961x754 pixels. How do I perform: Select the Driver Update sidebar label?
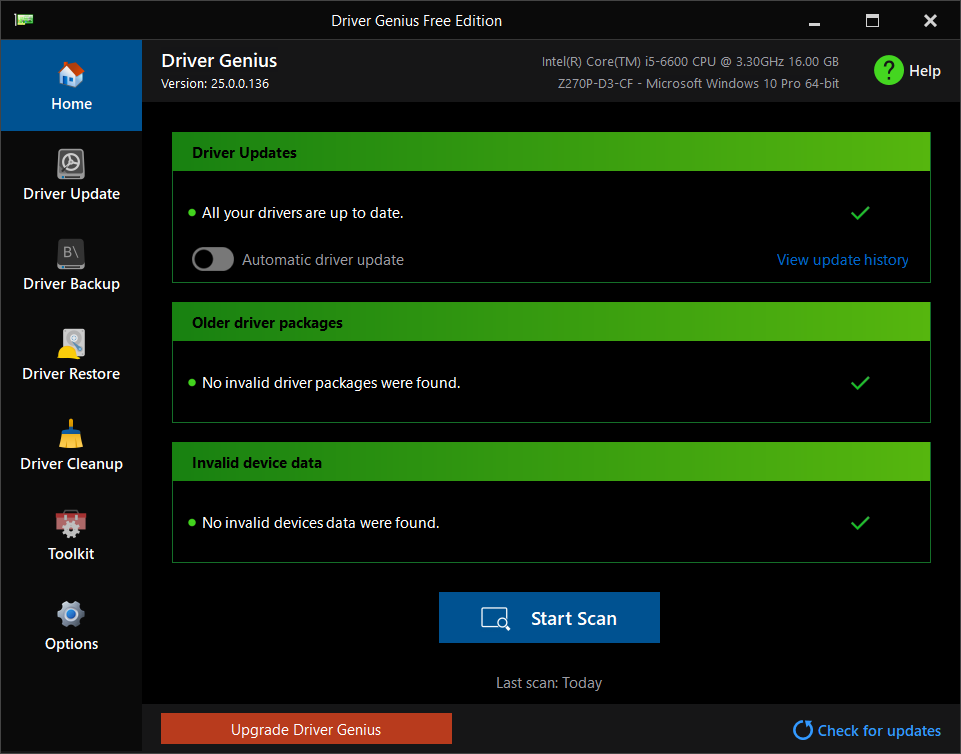point(71,194)
